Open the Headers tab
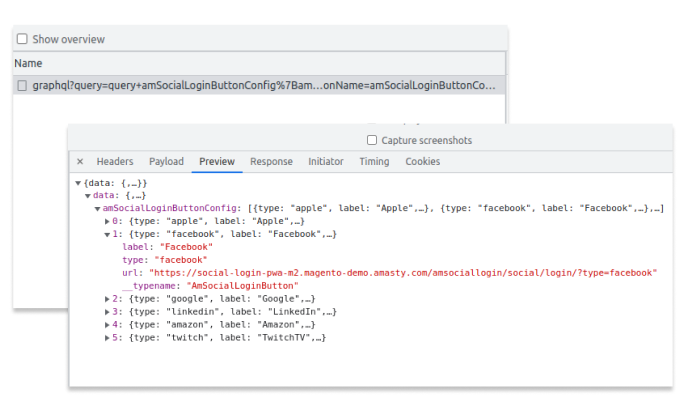Image resolution: width=685 pixels, height=399 pixels. point(115,161)
